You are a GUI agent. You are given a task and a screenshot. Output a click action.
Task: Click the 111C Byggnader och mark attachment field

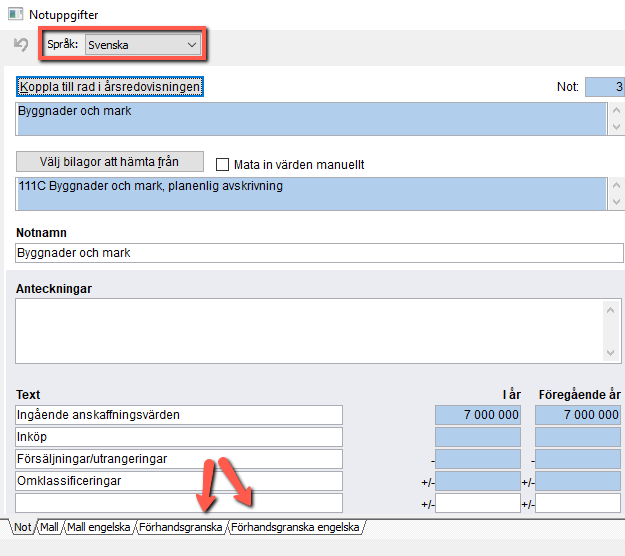point(311,194)
